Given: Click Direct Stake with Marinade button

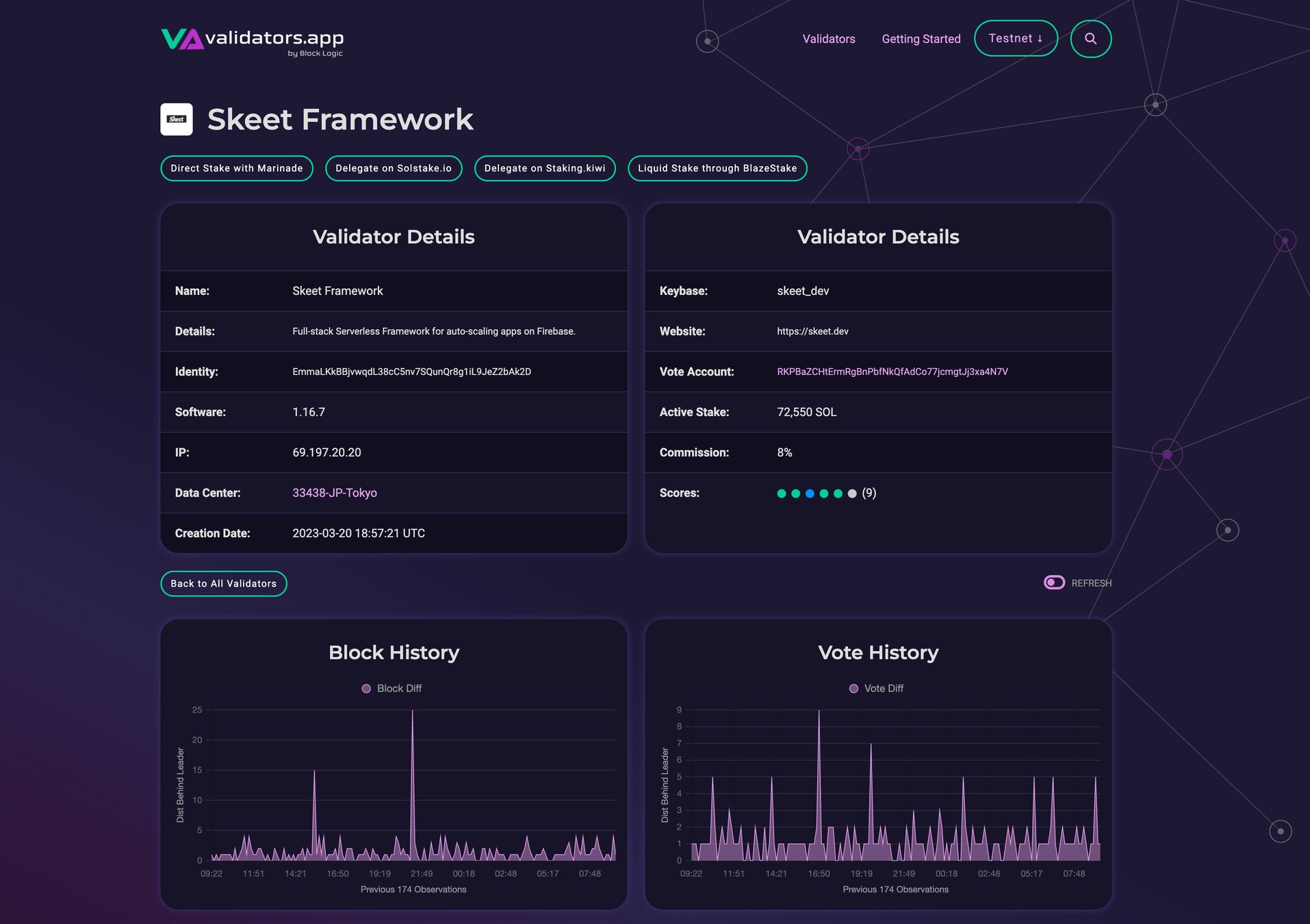Looking at the screenshot, I should coord(237,168).
